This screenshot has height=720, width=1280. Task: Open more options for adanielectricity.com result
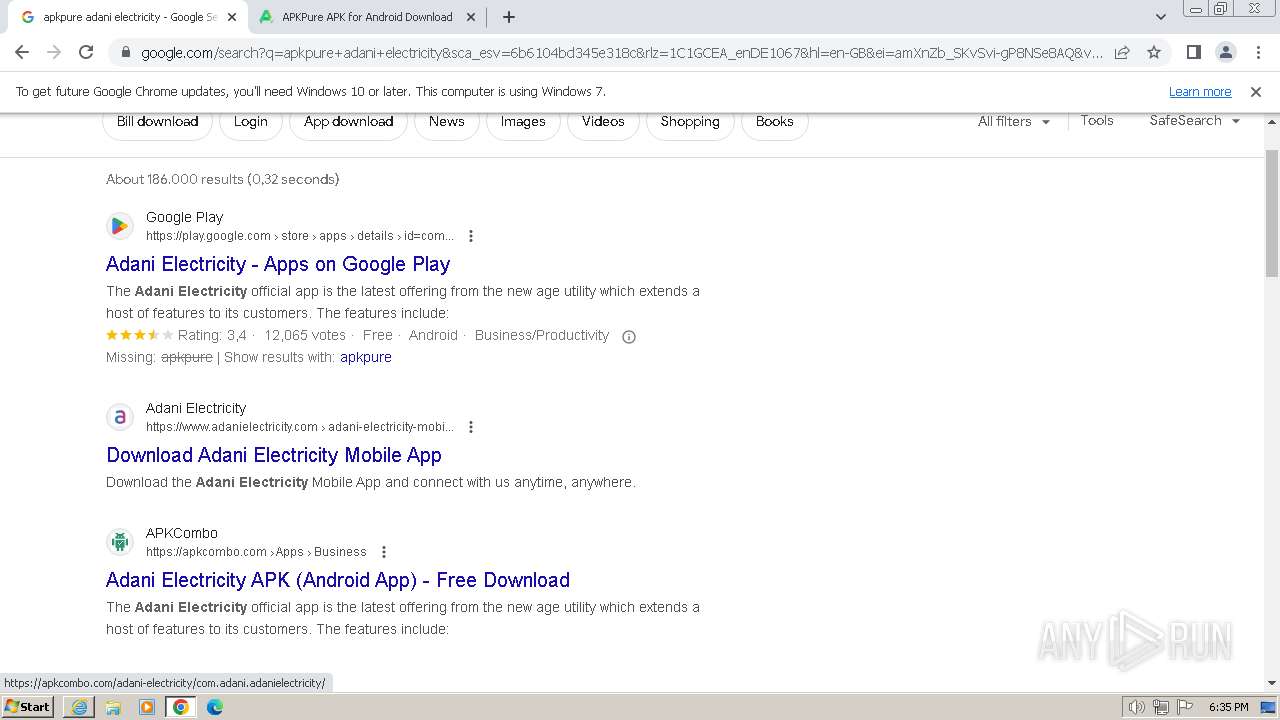tap(471, 427)
